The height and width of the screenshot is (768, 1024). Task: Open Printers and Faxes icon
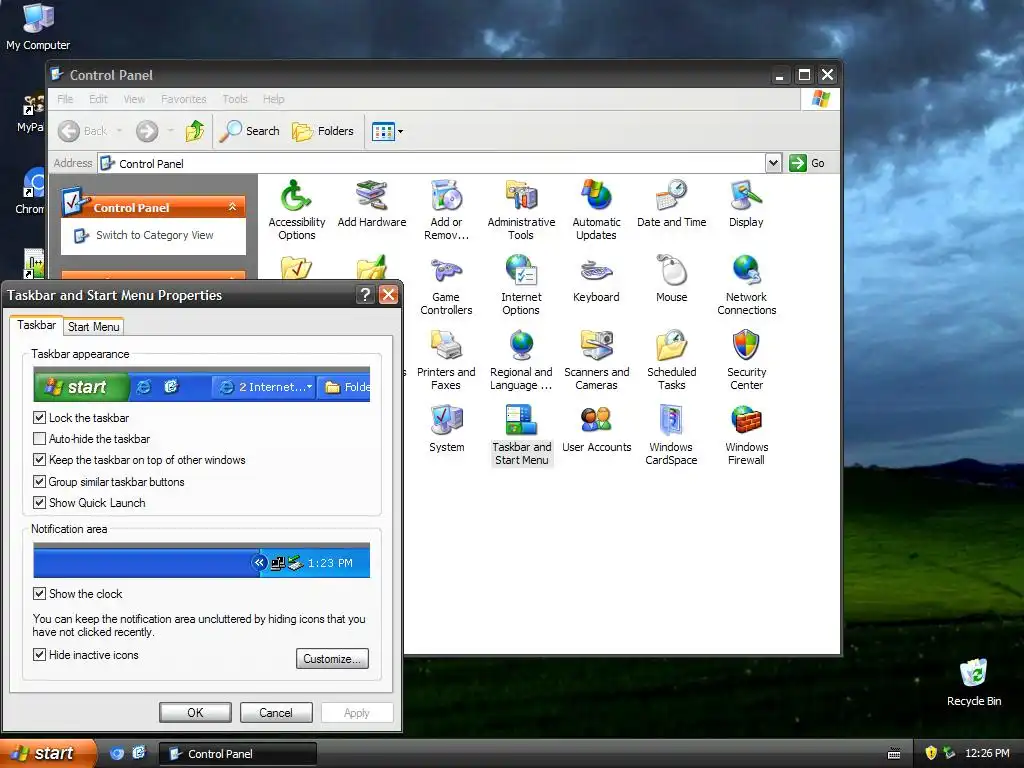[446, 360]
